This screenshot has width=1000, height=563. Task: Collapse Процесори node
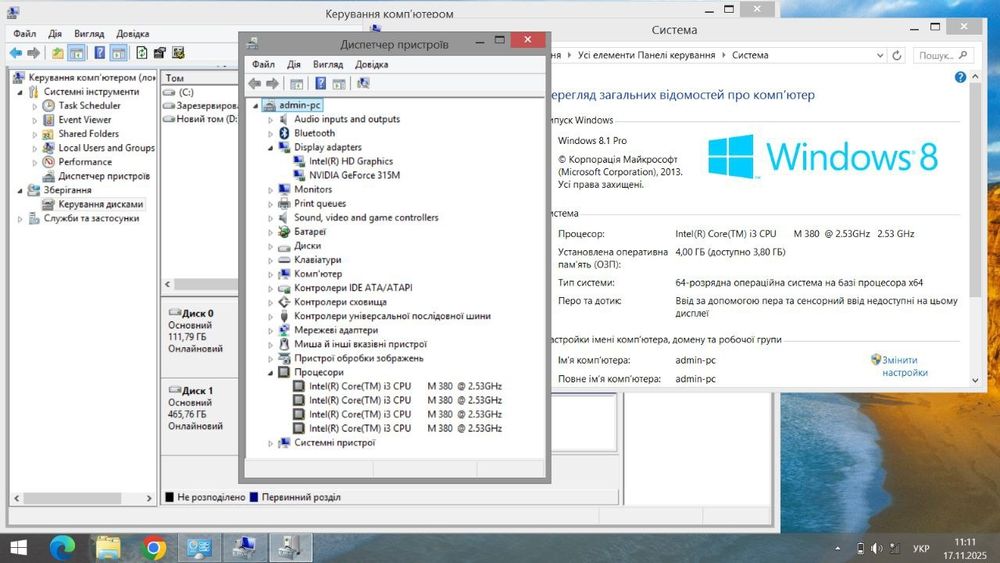pos(270,373)
